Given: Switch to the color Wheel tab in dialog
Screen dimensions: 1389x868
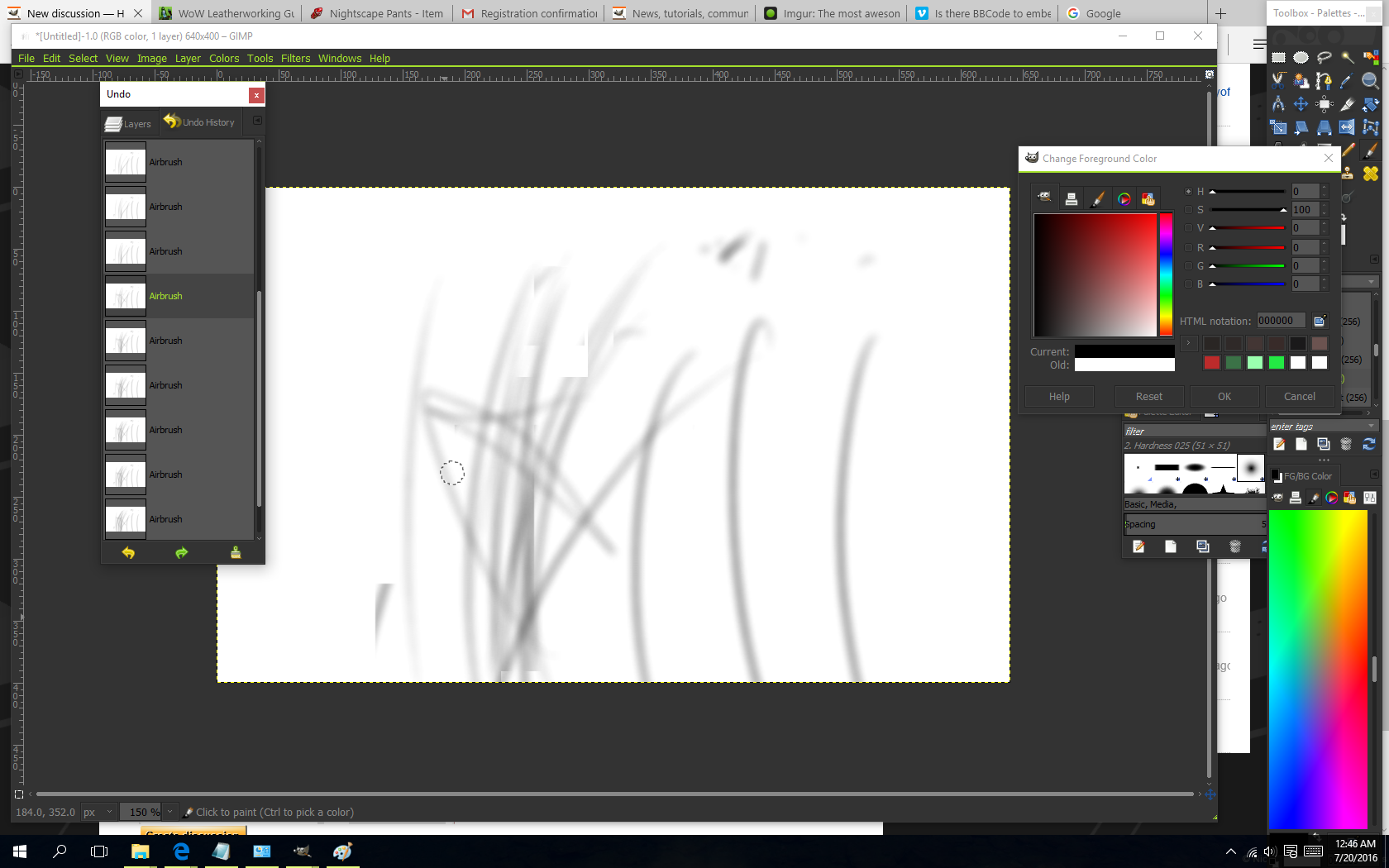Looking at the screenshot, I should click(x=1124, y=198).
